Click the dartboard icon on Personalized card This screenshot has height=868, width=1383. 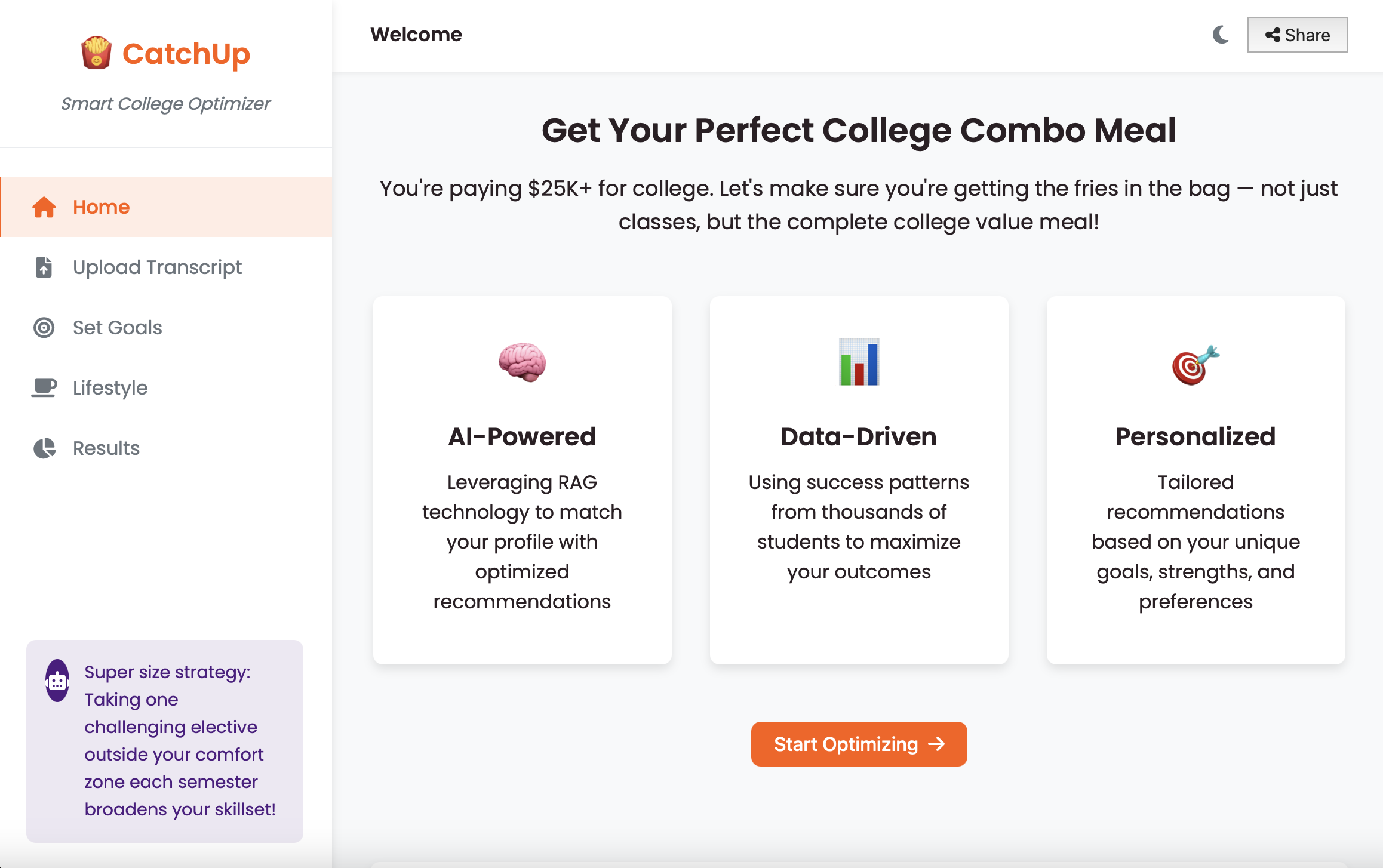pos(1195,365)
